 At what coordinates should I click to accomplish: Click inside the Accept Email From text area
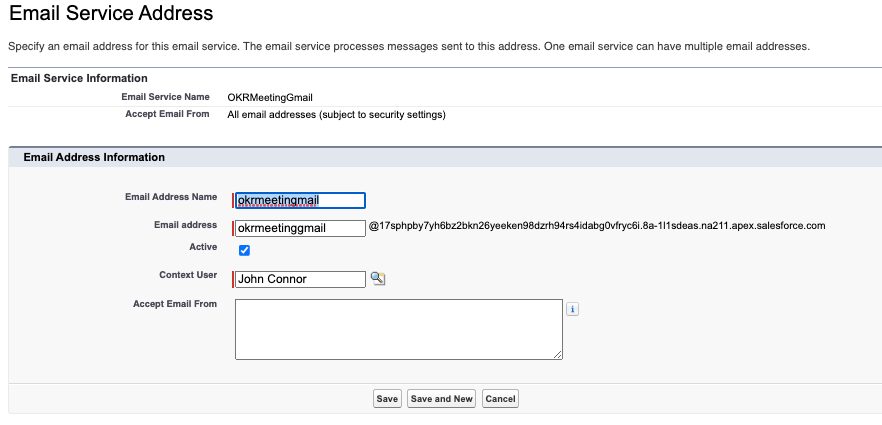pos(398,328)
